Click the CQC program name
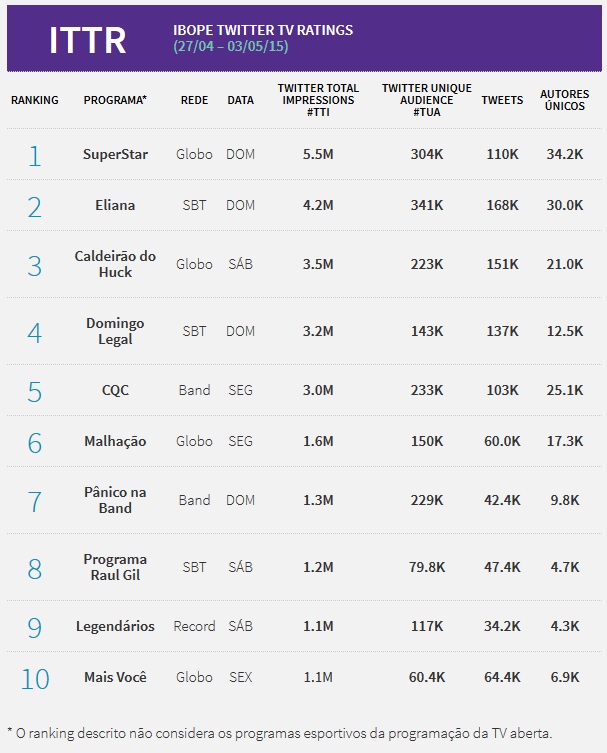The image size is (607, 753). pos(115,390)
